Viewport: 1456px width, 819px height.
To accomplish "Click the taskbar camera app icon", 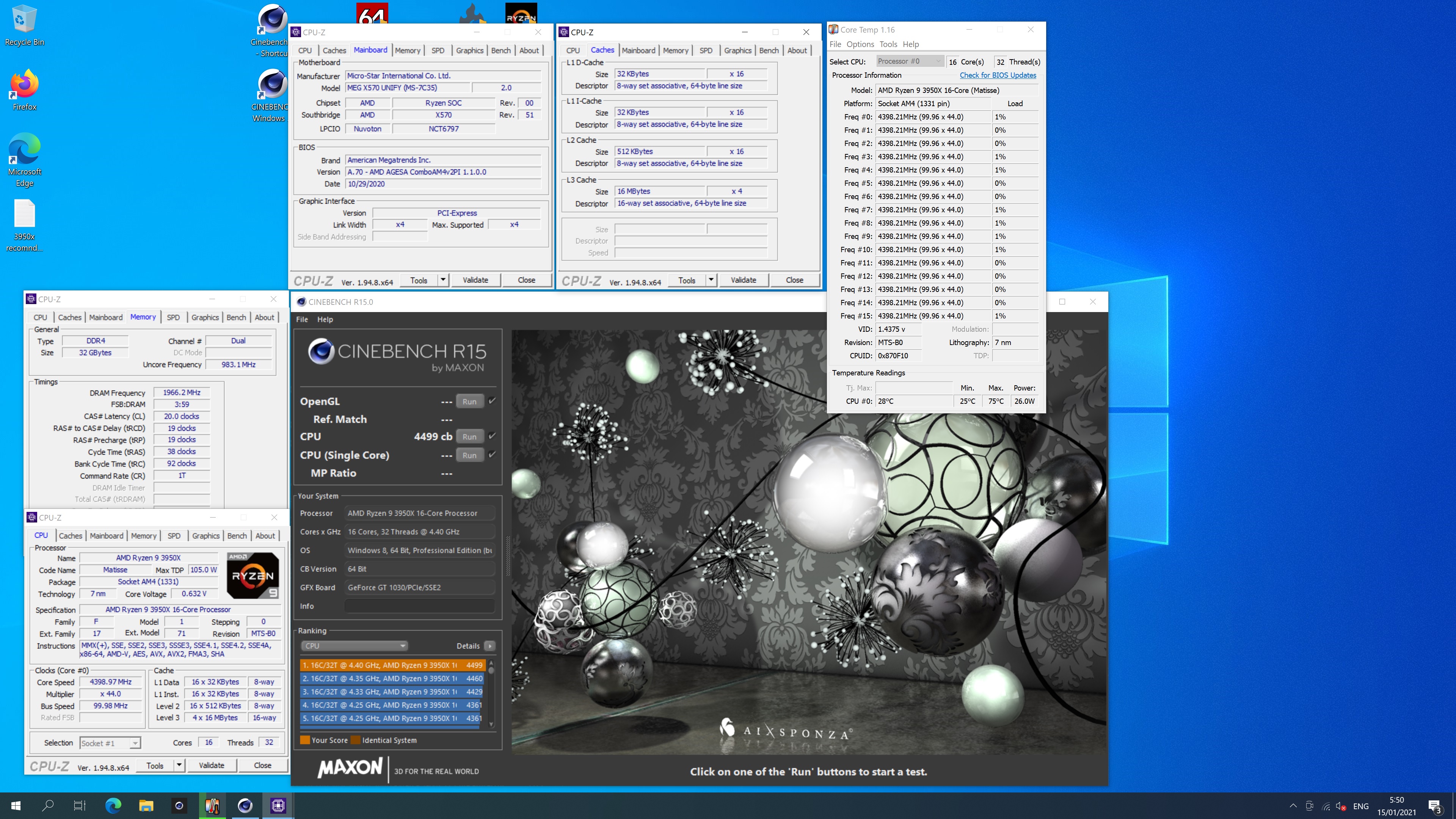I will pyautogui.click(x=179, y=805).
